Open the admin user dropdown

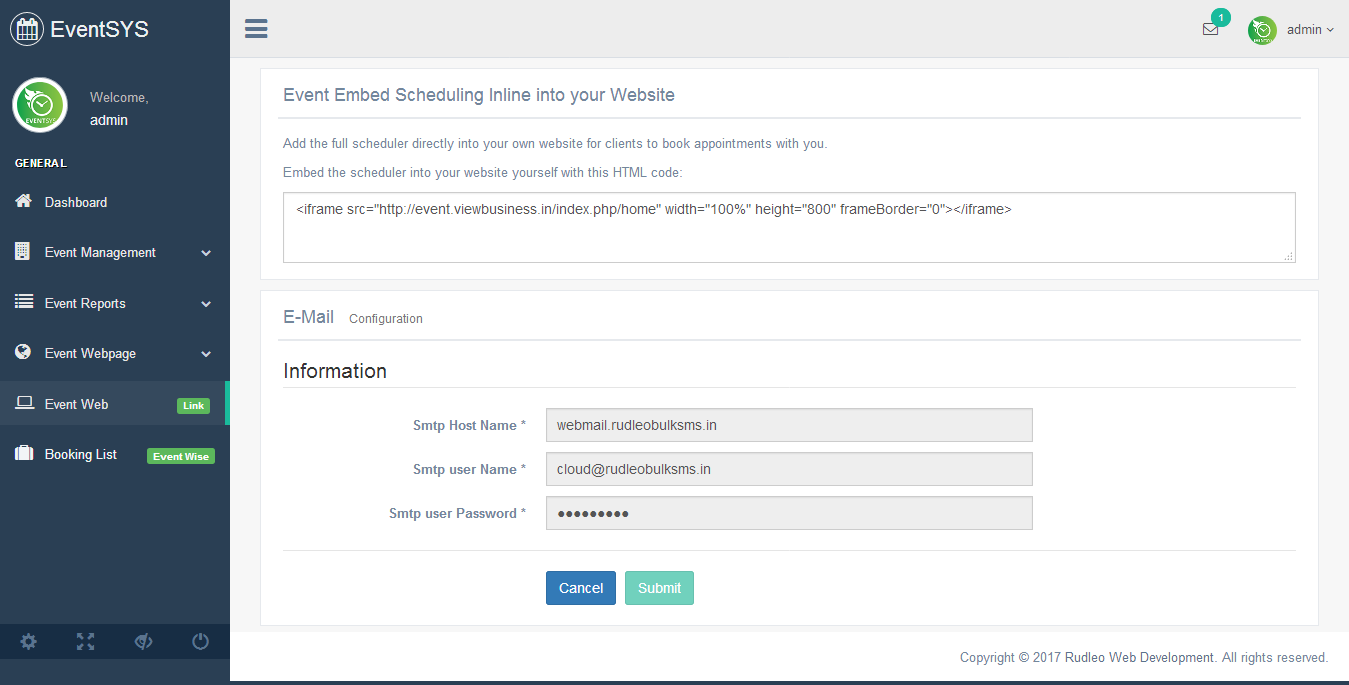tap(1310, 30)
